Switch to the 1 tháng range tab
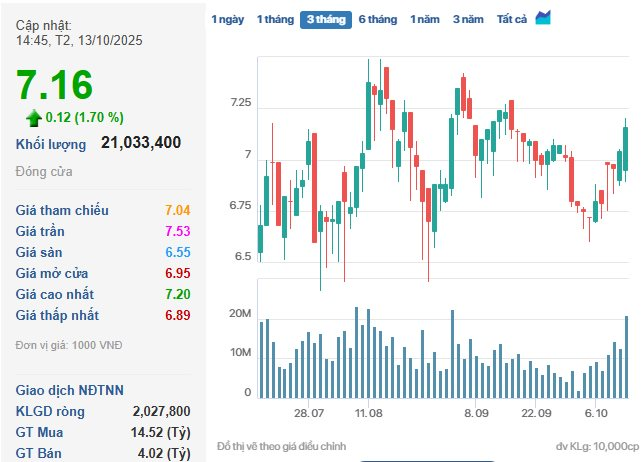The image size is (643, 462). click(275, 20)
